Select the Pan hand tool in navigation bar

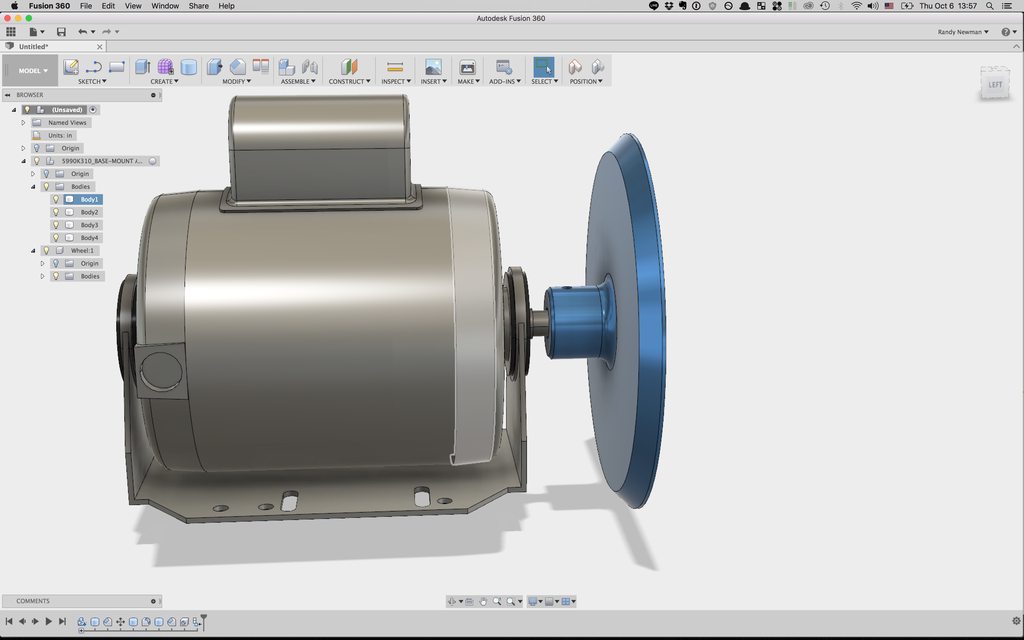[483, 601]
